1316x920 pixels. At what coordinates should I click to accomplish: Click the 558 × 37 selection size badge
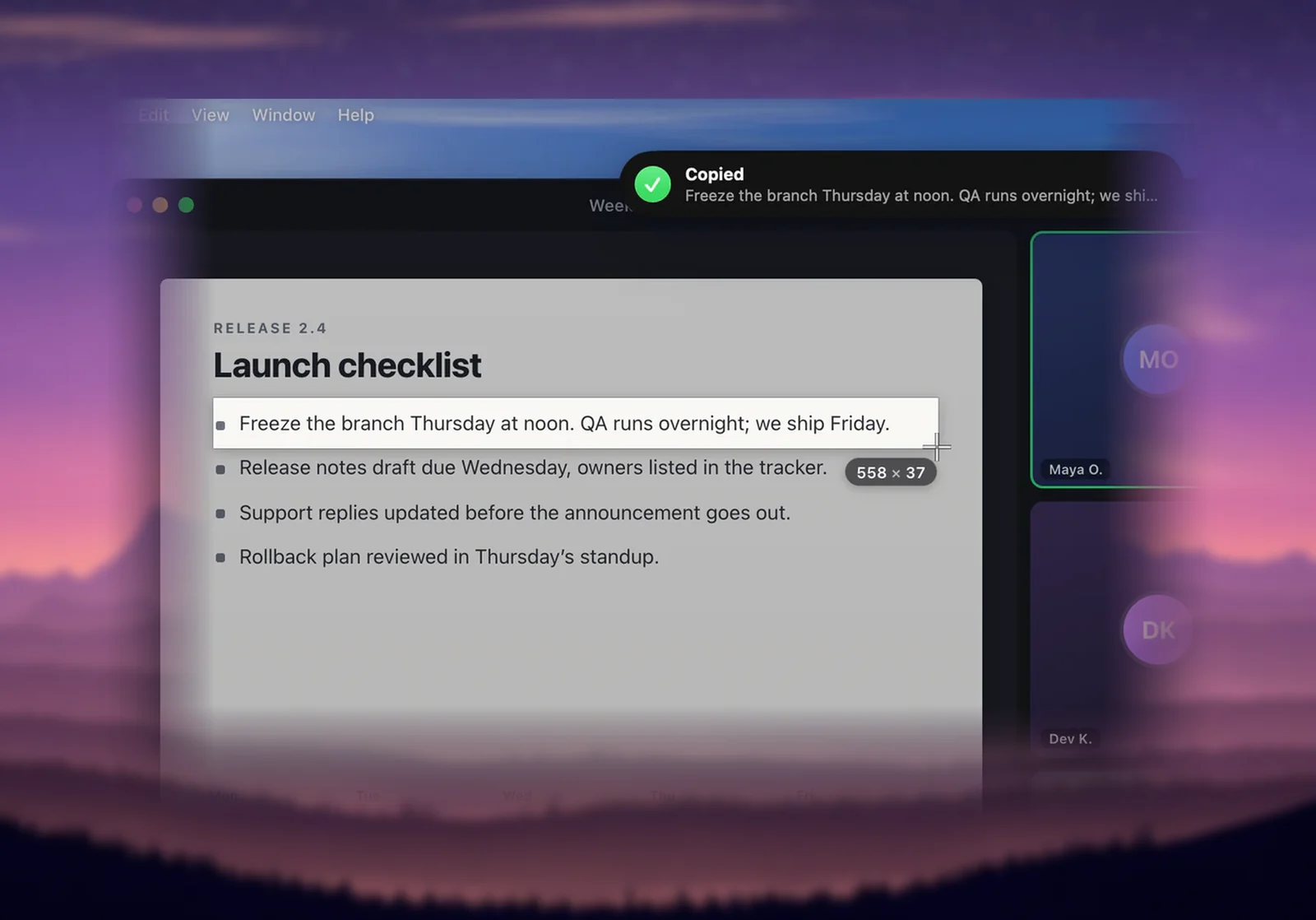pos(891,472)
